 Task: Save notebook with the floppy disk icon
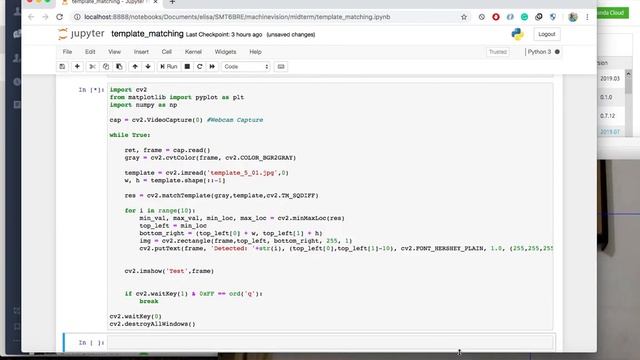click(62, 67)
